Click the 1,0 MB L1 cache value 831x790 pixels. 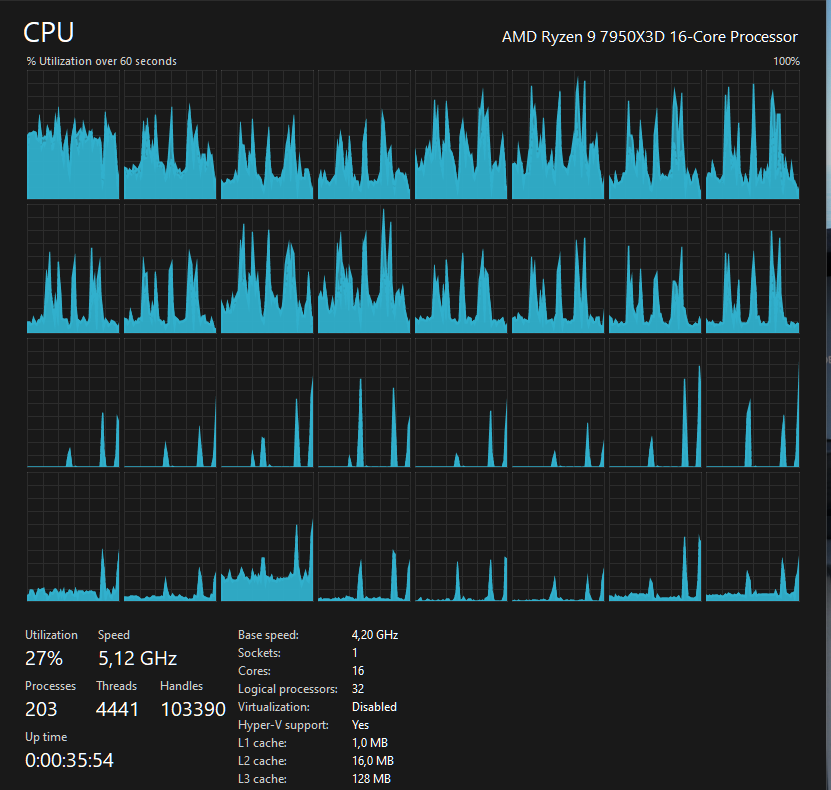[x=370, y=743]
